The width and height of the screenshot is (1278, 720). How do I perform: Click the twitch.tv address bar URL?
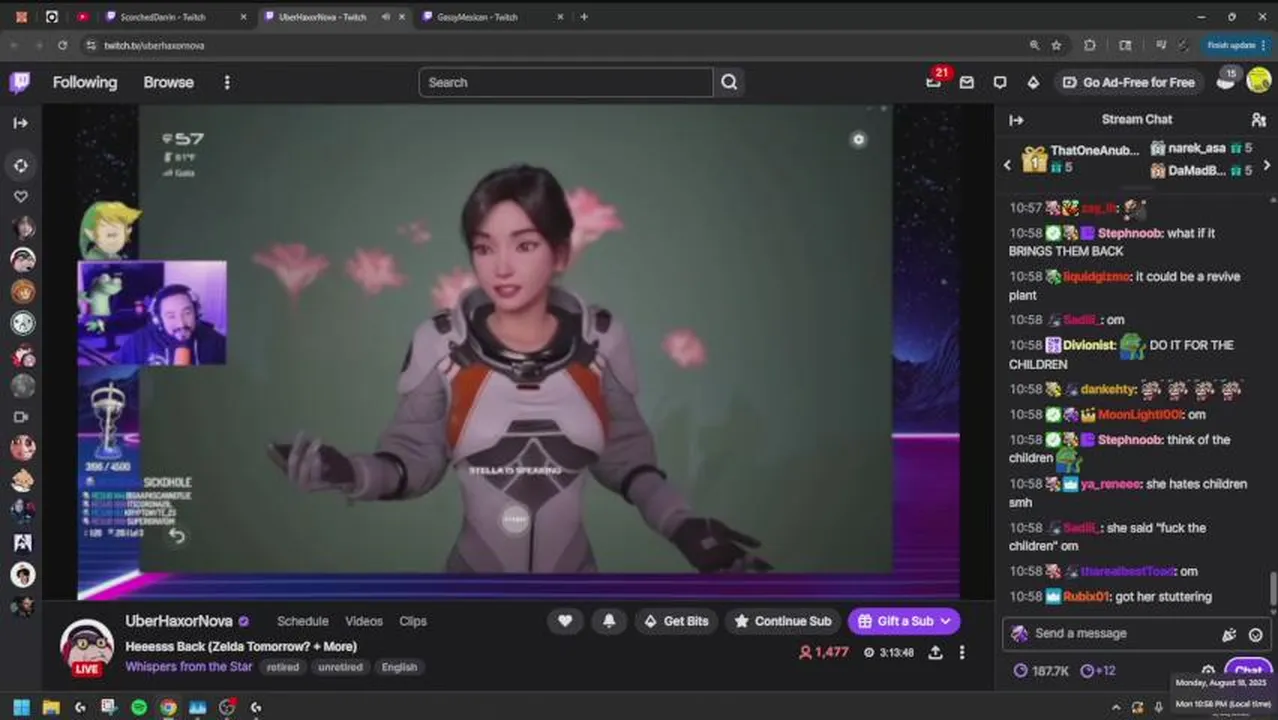click(154, 46)
